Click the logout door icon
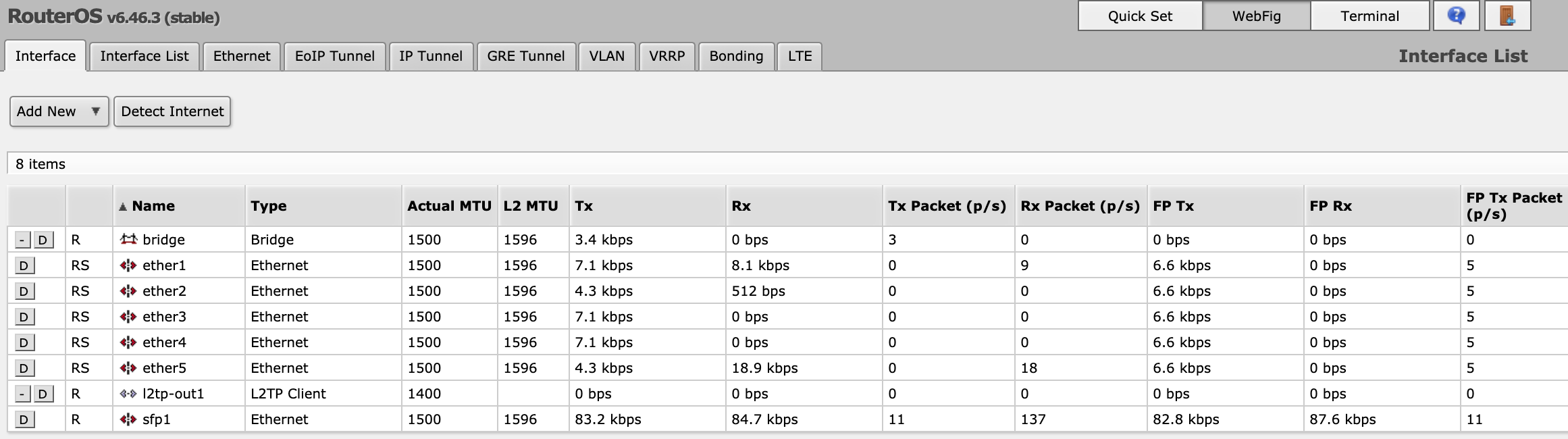The width and height of the screenshot is (1568, 439). point(1507,16)
